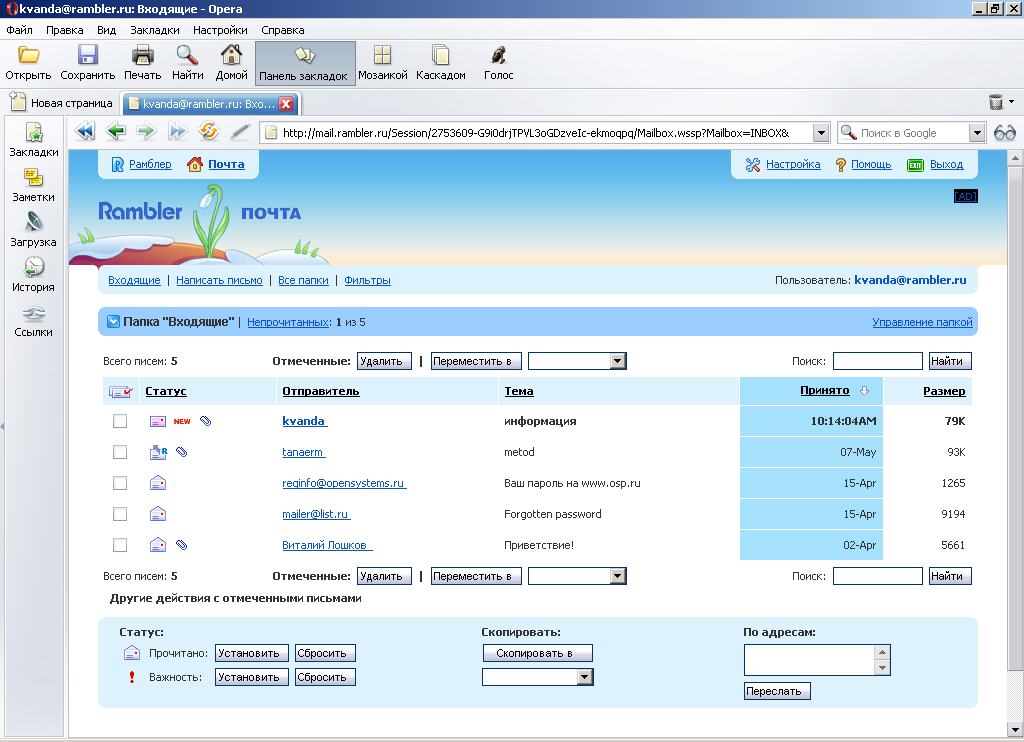
Task: Open the closed tabs trash icon
Action: click(995, 102)
